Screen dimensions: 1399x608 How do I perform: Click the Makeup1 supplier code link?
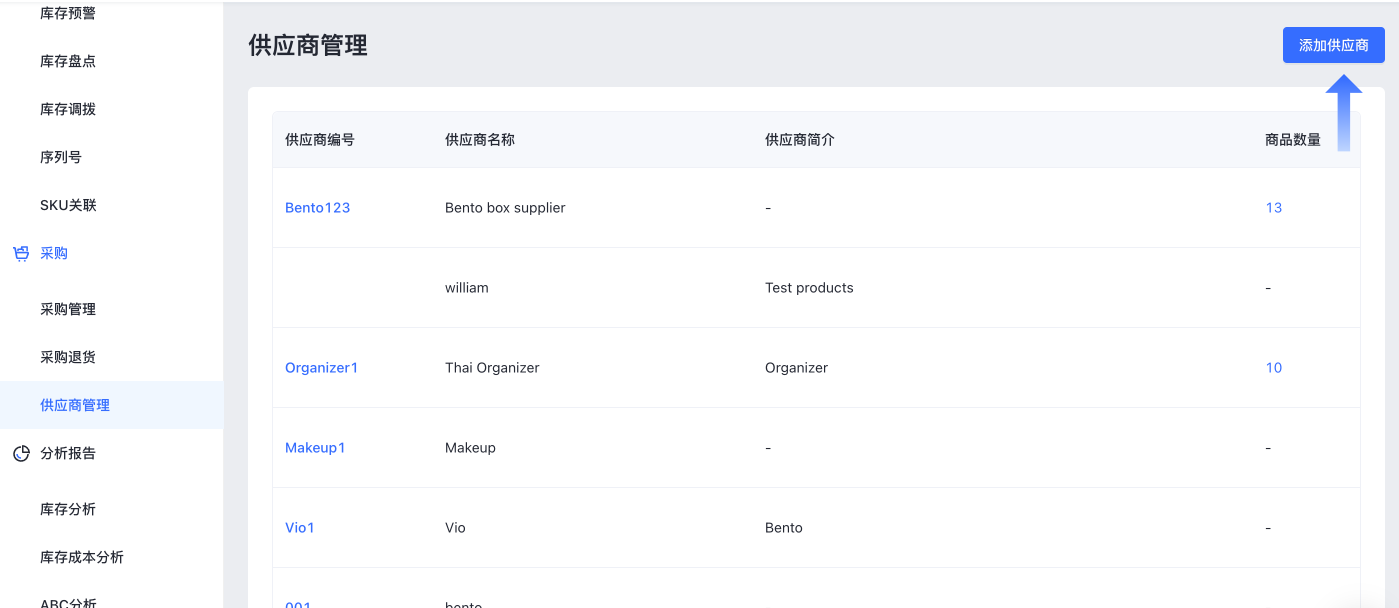coord(315,448)
